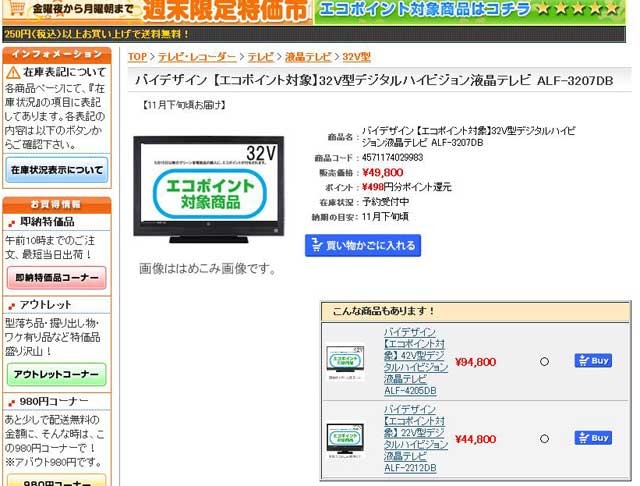
Task: Click the red arrow icon beside 即納特価品
Action: [11, 223]
